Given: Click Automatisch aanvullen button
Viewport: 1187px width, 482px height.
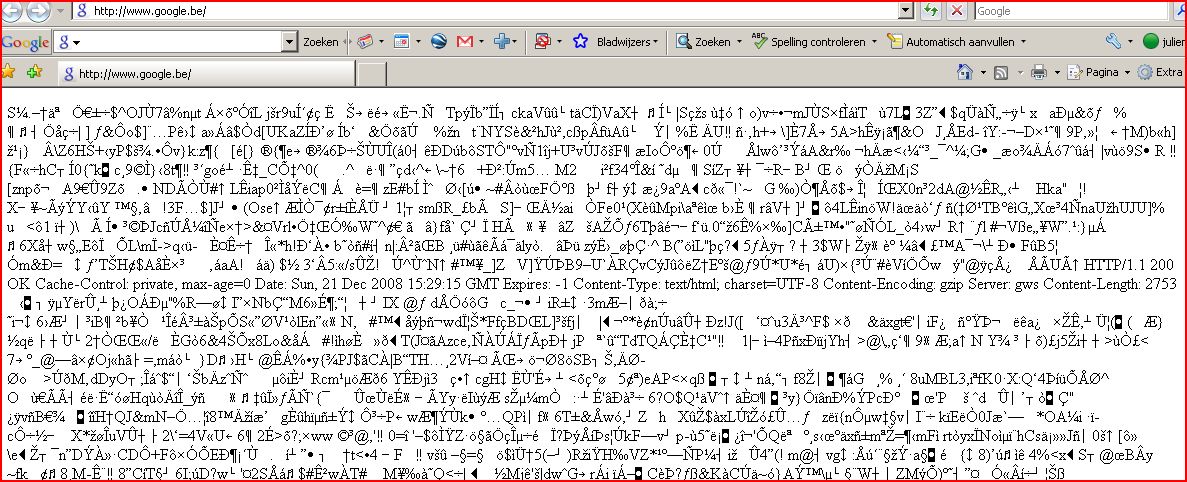Looking at the screenshot, I should coord(953,42).
